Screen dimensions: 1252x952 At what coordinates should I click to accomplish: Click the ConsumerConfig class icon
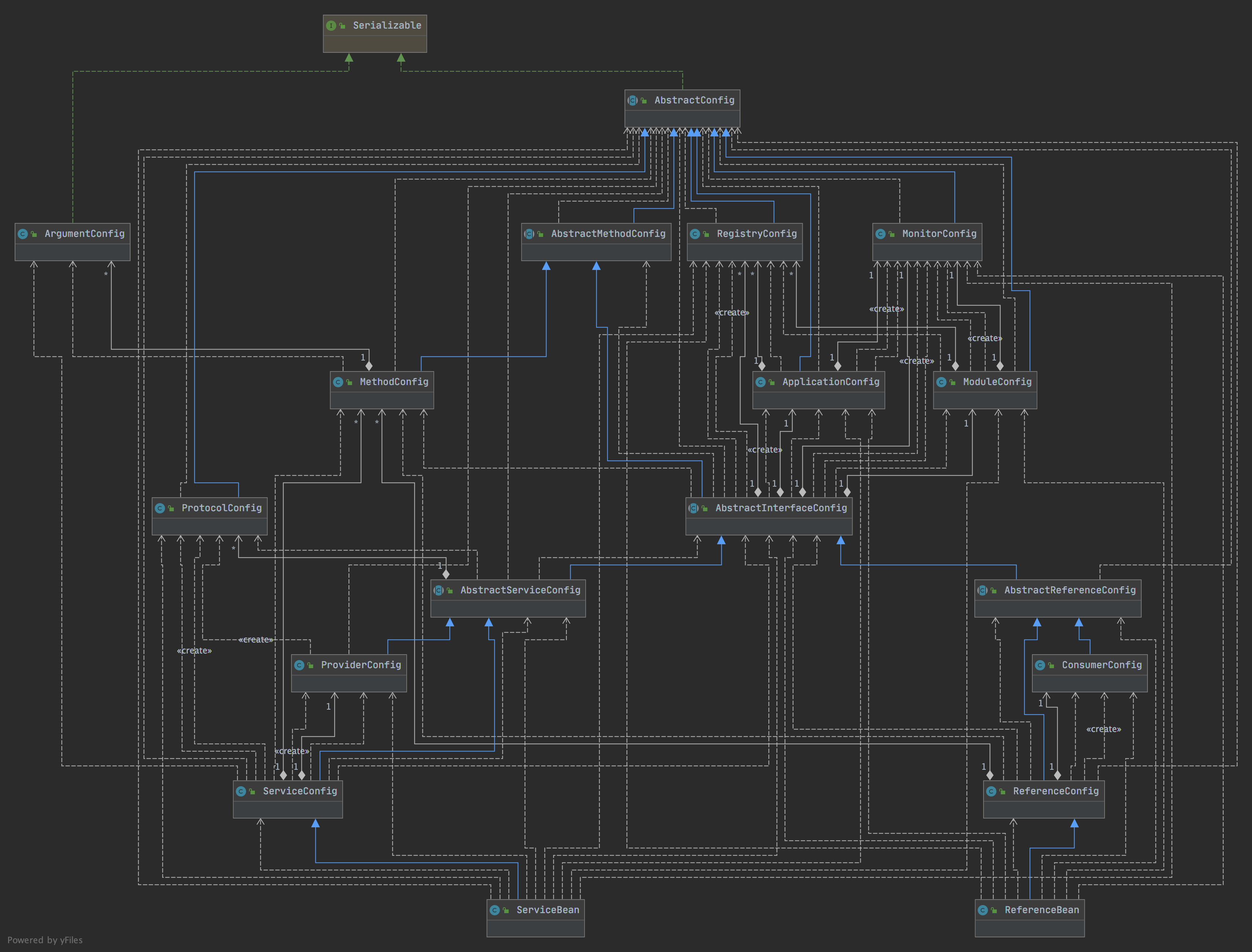1040,665
